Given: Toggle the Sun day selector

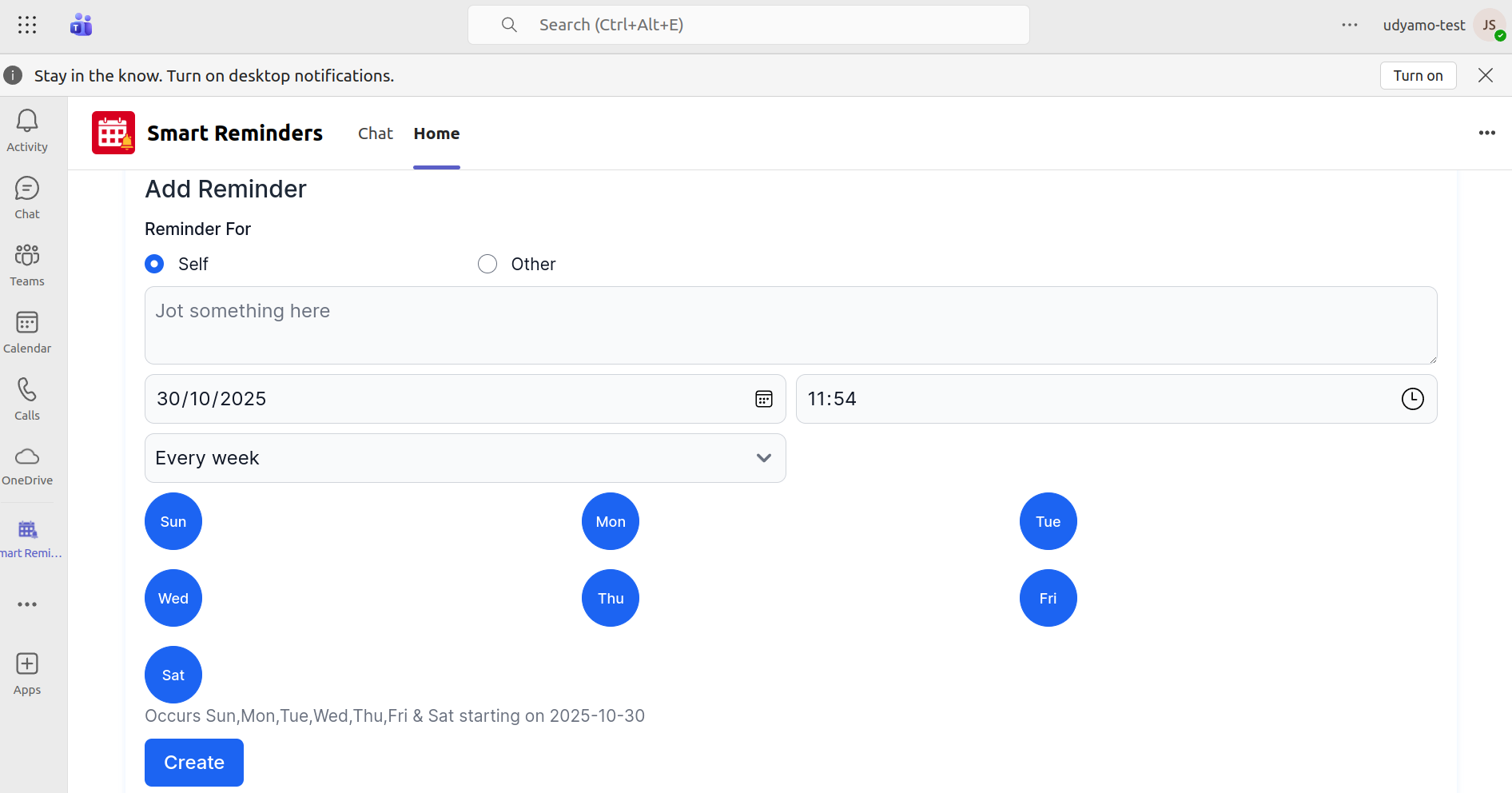Looking at the screenshot, I should 173,521.
